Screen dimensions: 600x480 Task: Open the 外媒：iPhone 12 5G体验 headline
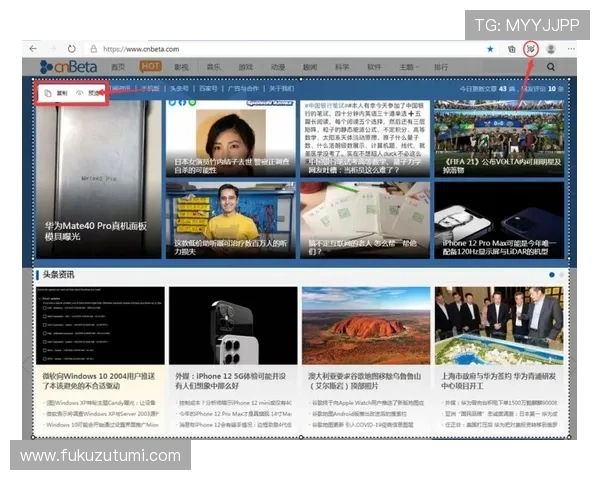231,381
